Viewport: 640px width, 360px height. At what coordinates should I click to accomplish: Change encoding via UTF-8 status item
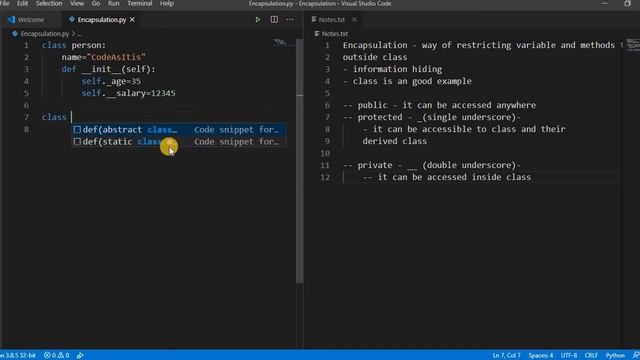click(x=569, y=356)
